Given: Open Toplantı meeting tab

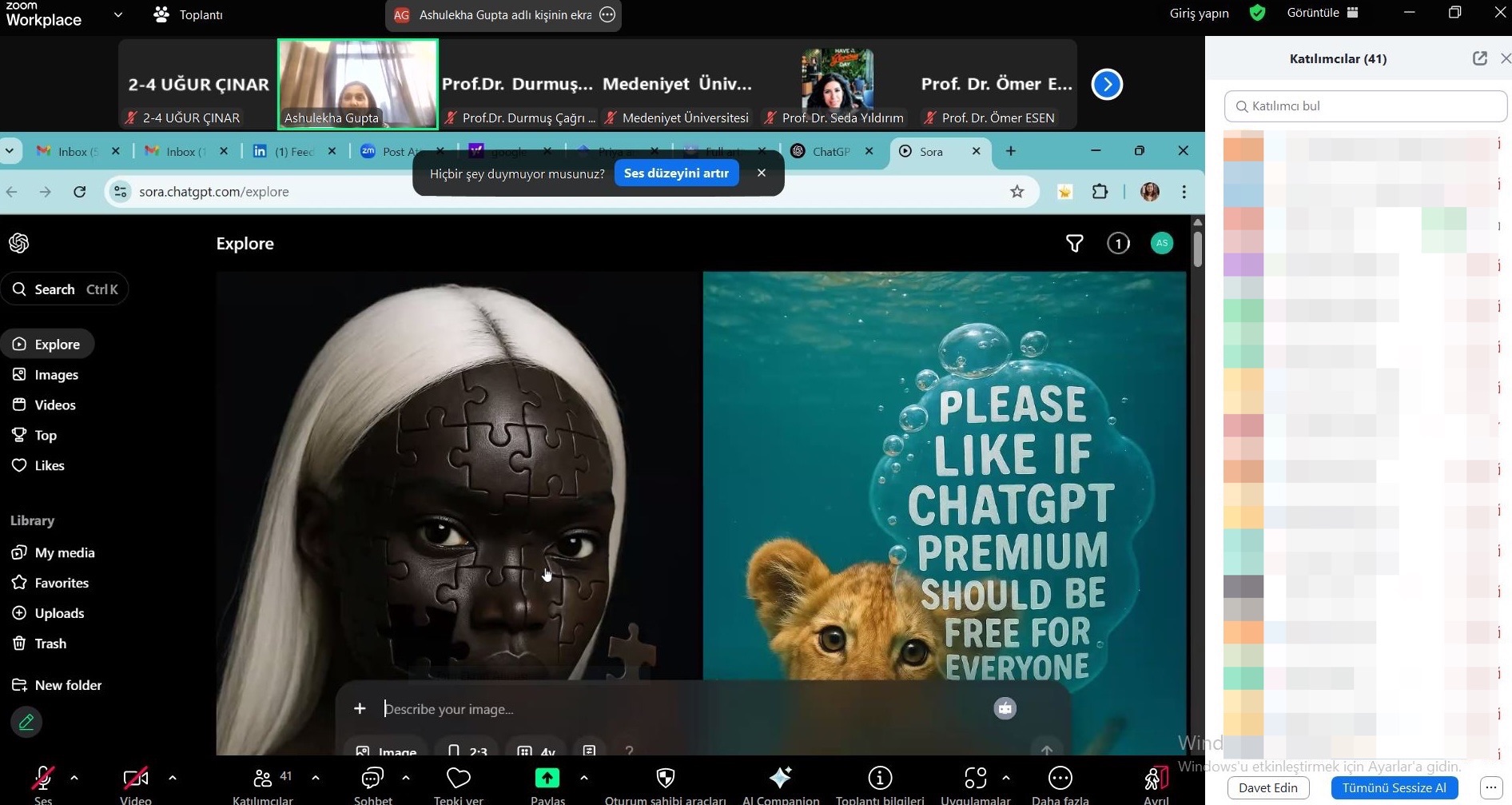Looking at the screenshot, I should pos(189,14).
